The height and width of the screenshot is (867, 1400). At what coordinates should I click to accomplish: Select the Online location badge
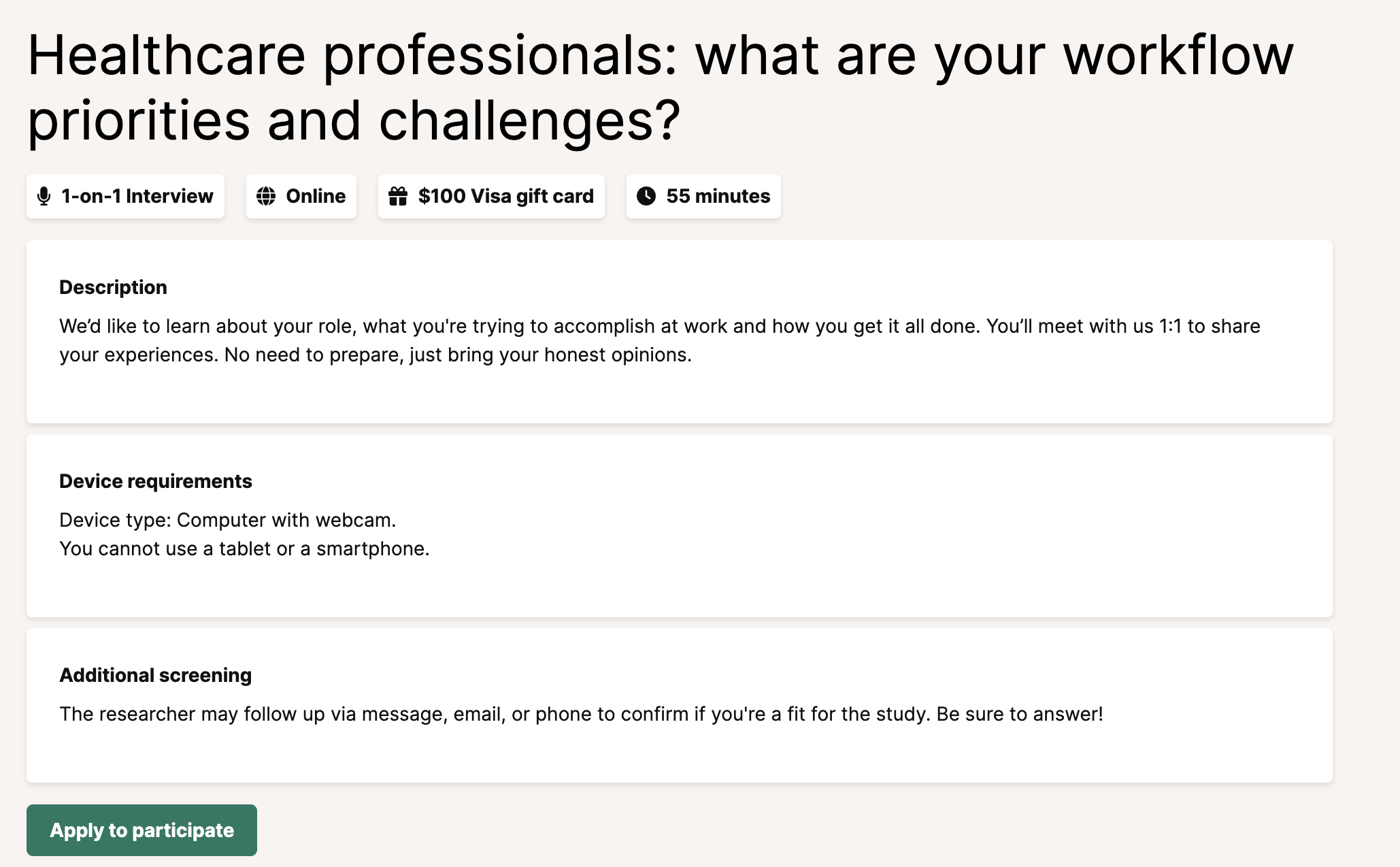point(301,197)
